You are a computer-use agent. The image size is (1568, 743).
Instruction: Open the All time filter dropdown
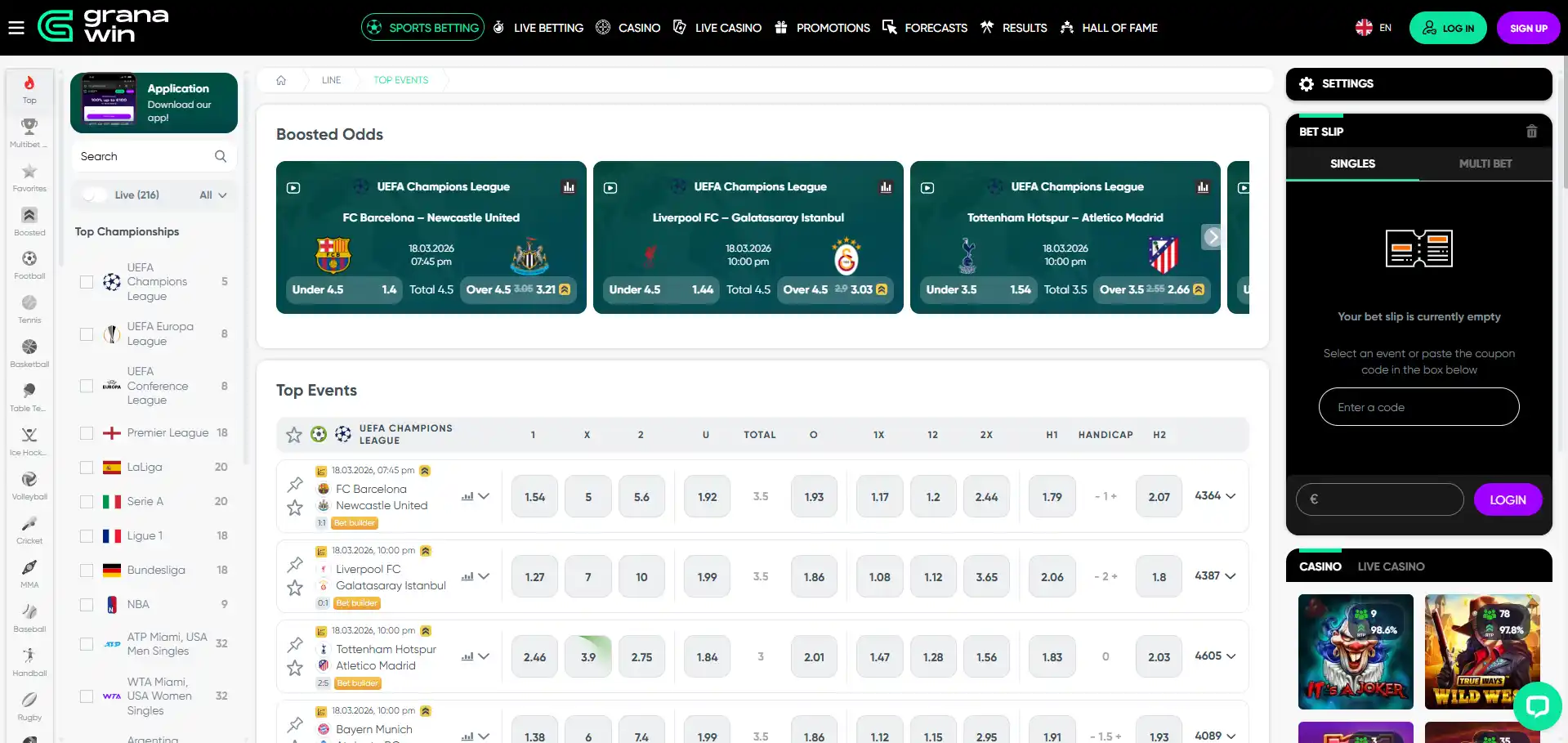212,195
